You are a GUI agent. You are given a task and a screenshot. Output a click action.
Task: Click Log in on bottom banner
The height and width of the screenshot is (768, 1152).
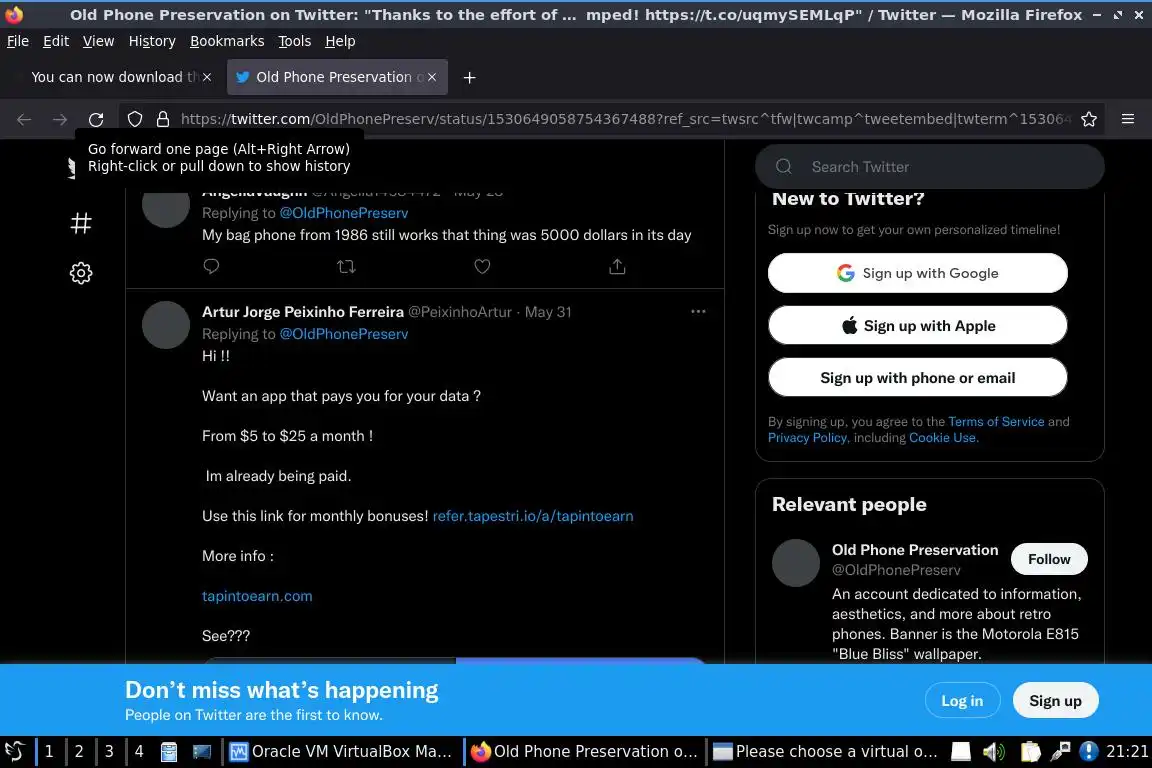coord(962,701)
